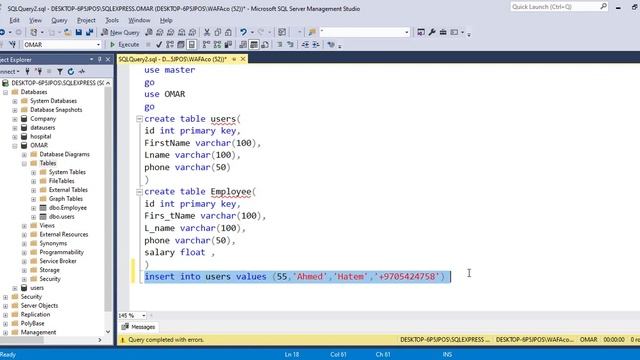
Task: Select the dbo.users table
Action: [61, 217]
